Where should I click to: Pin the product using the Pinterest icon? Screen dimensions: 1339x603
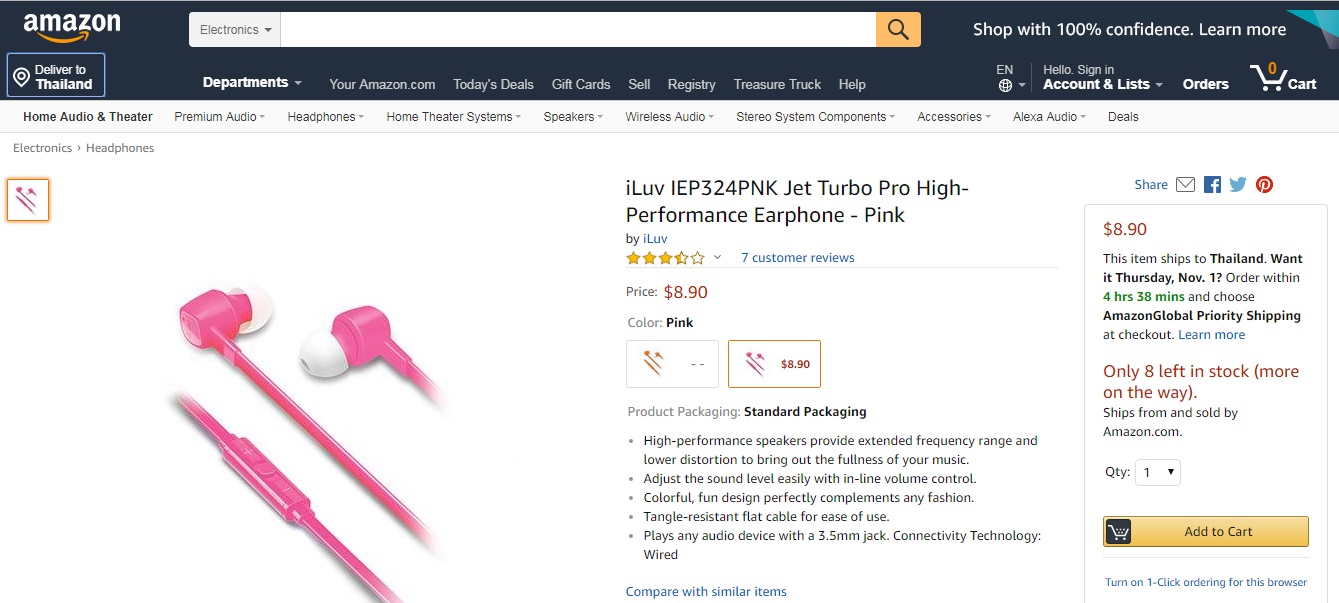click(1264, 184)
